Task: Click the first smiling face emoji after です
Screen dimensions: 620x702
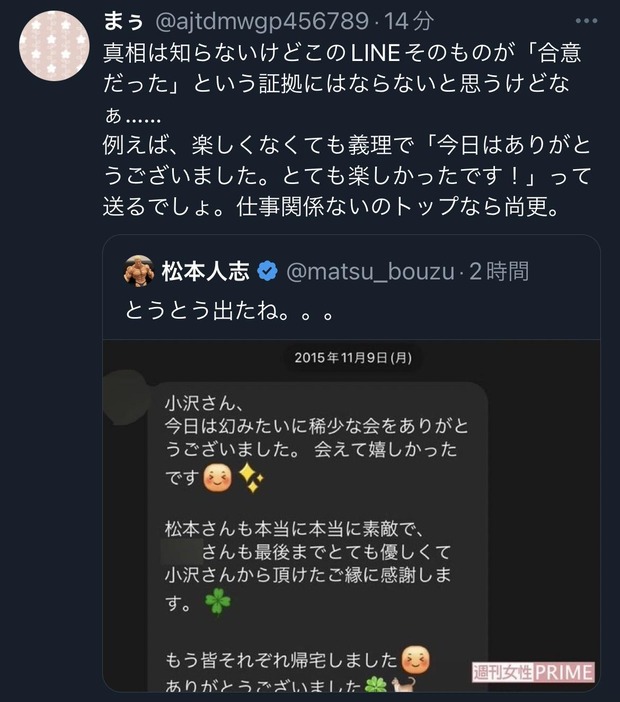Action: click(x=216, y=480)
